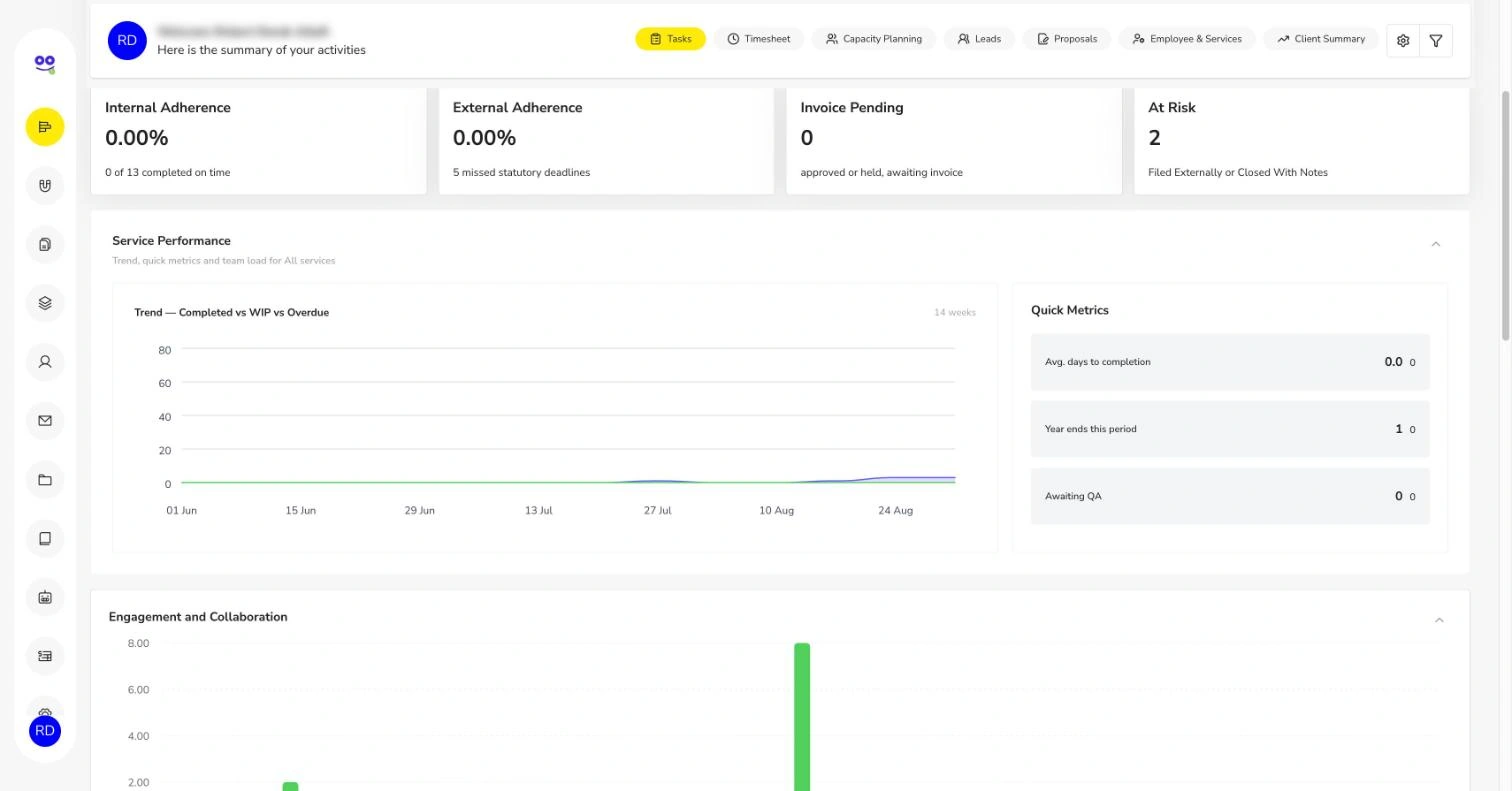
Task: Click the tallest green bar in engagement chart
Action: (802, 717)
